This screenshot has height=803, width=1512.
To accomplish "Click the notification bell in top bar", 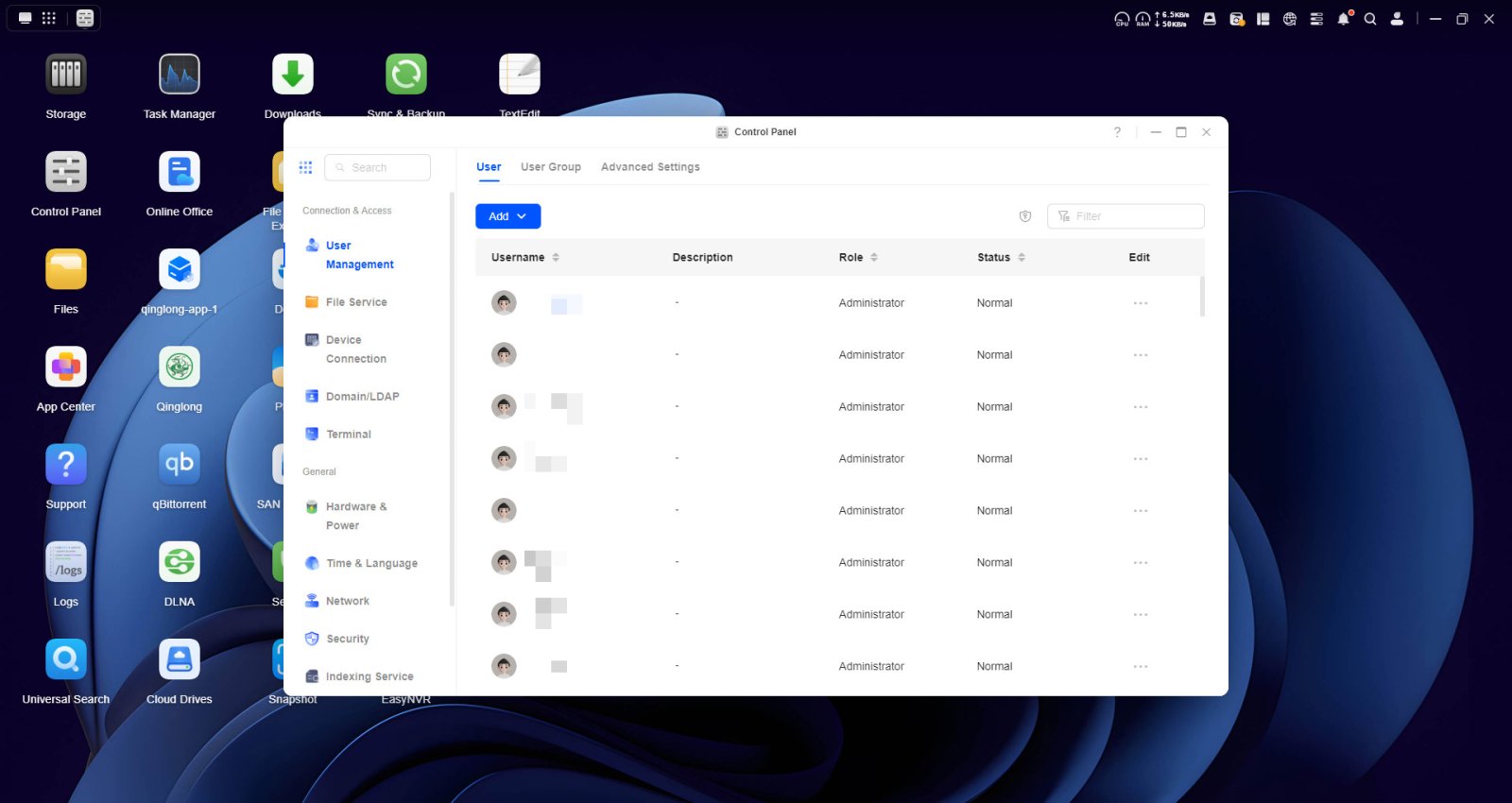I will click(1343, 19).
